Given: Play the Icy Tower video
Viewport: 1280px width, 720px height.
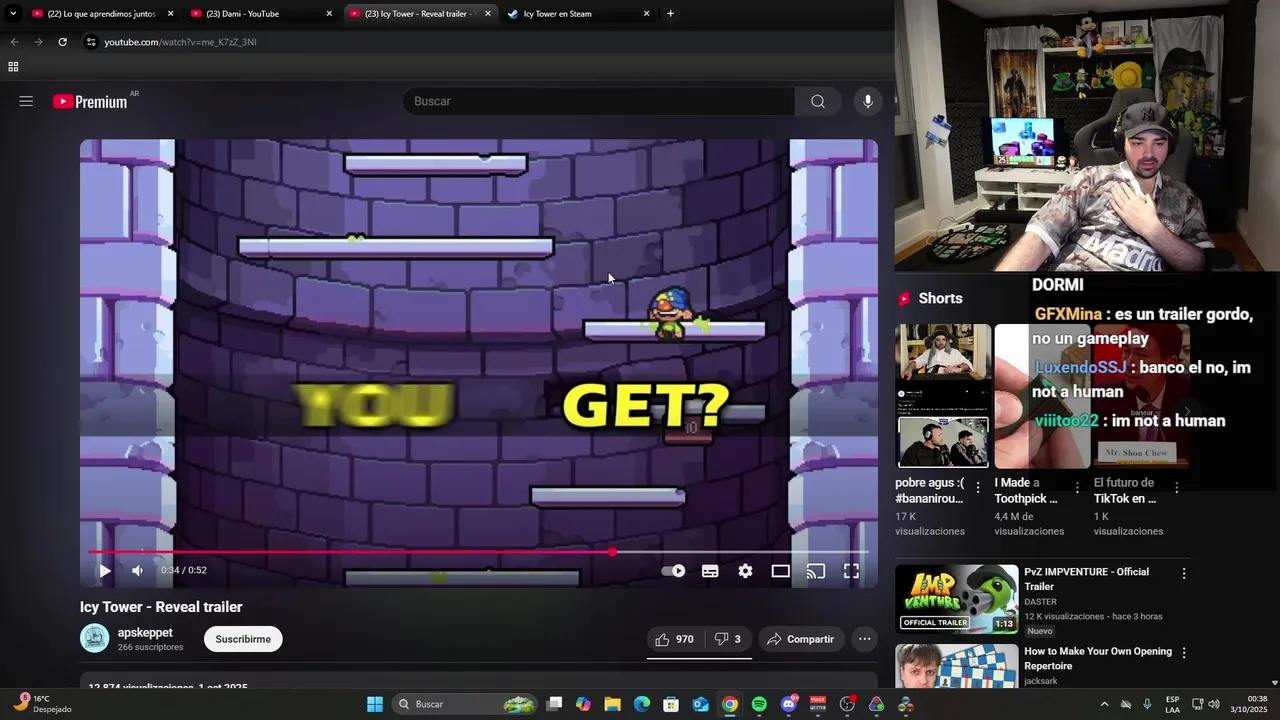Looking at the screenshot, I should [x=104, y=571].
